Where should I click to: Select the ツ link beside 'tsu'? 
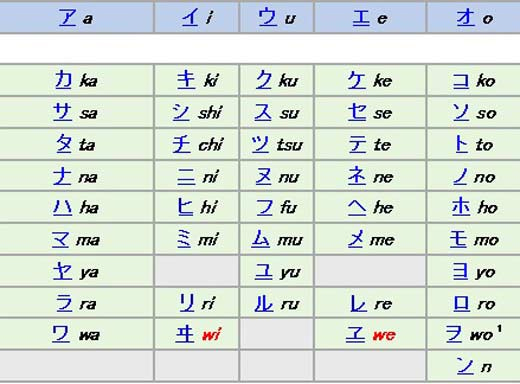tap(260, 144)
